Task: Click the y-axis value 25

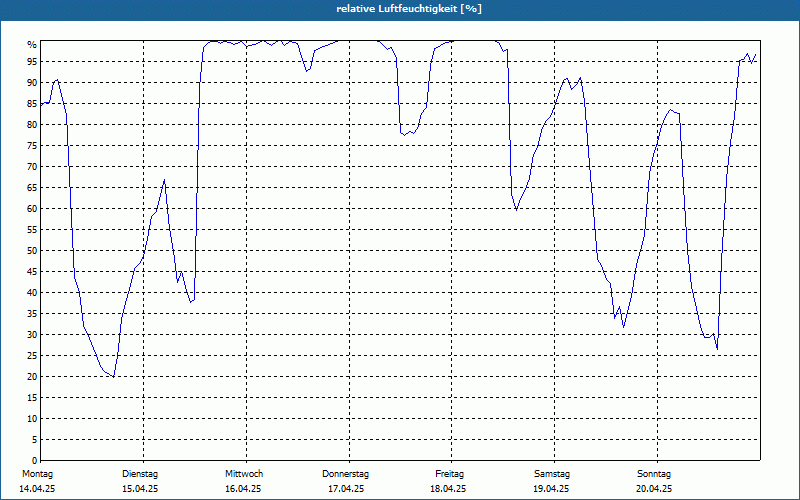Action: [32, 356]
